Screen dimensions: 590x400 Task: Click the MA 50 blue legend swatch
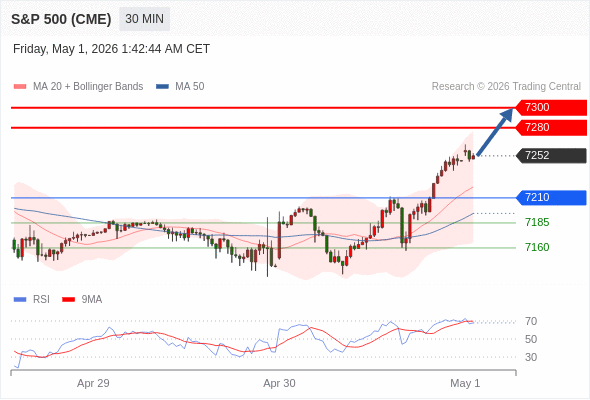[162, 87]
